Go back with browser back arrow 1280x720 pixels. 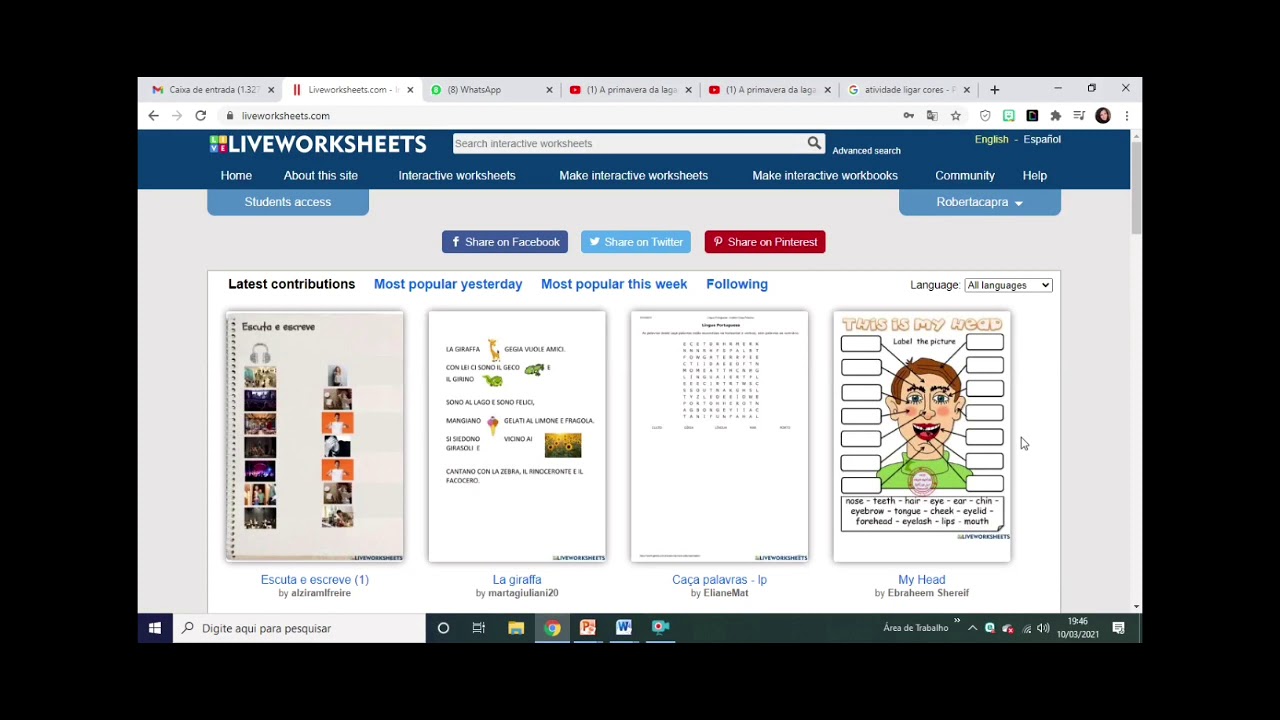[x=153, y=116]
